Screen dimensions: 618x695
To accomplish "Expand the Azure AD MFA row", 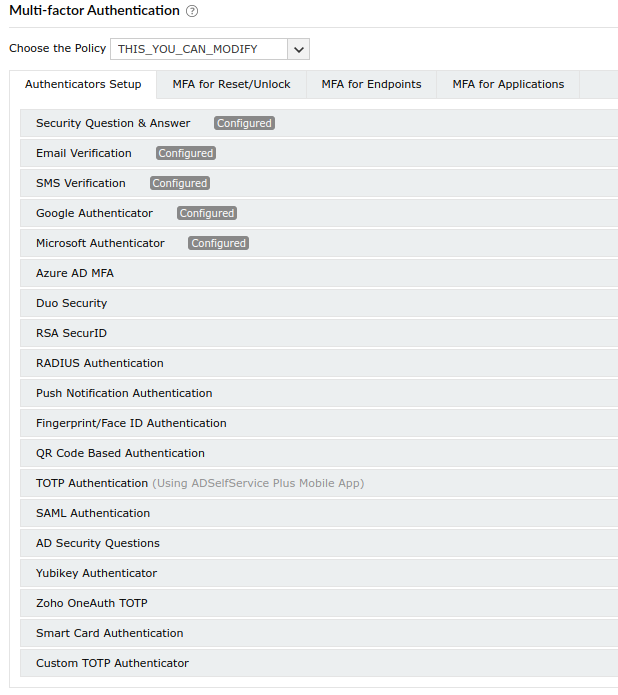I will click(75, 273).
